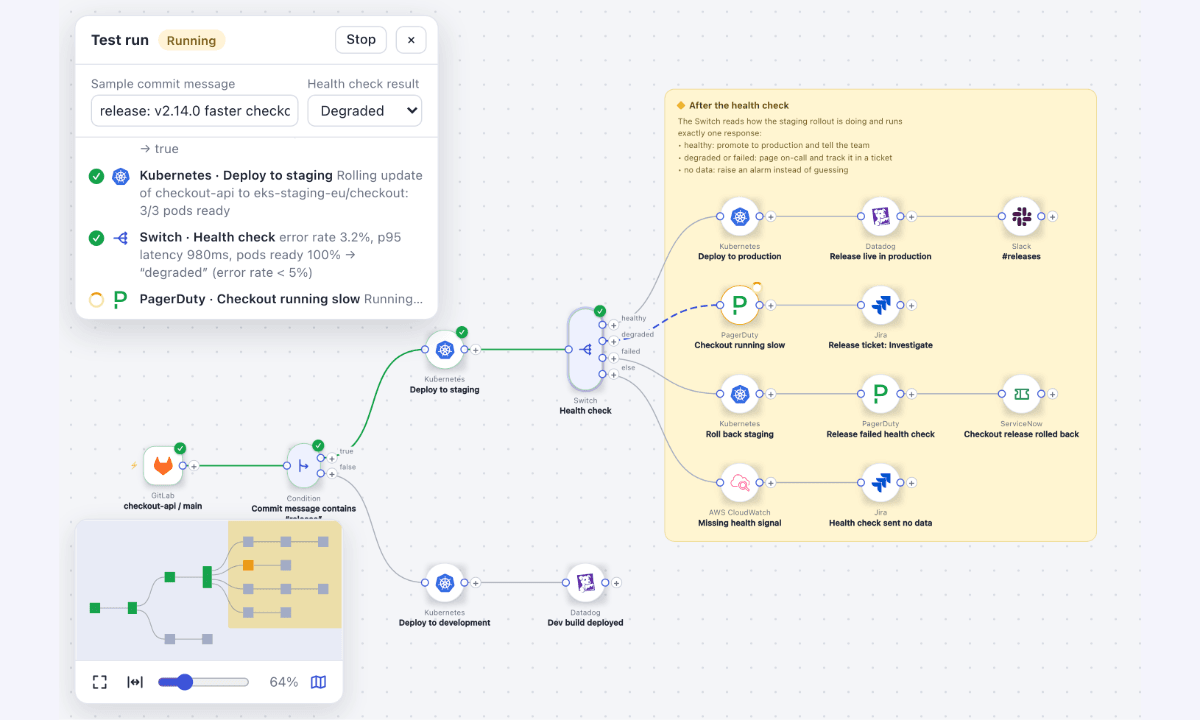1200x720 pixels.
Task: Close the Test run panel
Action: click(411, 40)
